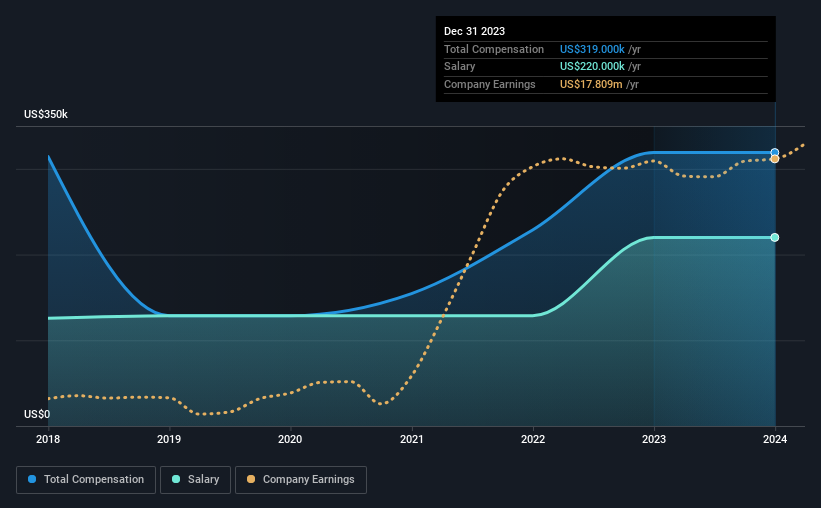Select the 2022 x-axis label
The width and height of the screenshot is (821, 508).
533,439
